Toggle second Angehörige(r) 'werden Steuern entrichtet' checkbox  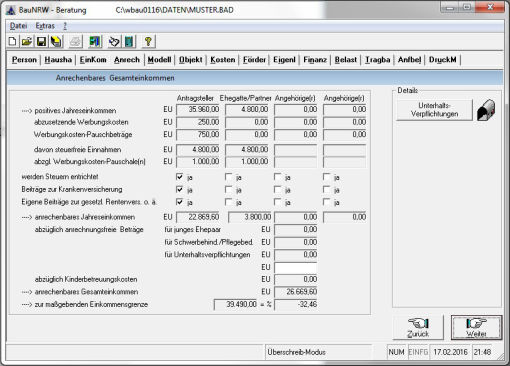327,177
